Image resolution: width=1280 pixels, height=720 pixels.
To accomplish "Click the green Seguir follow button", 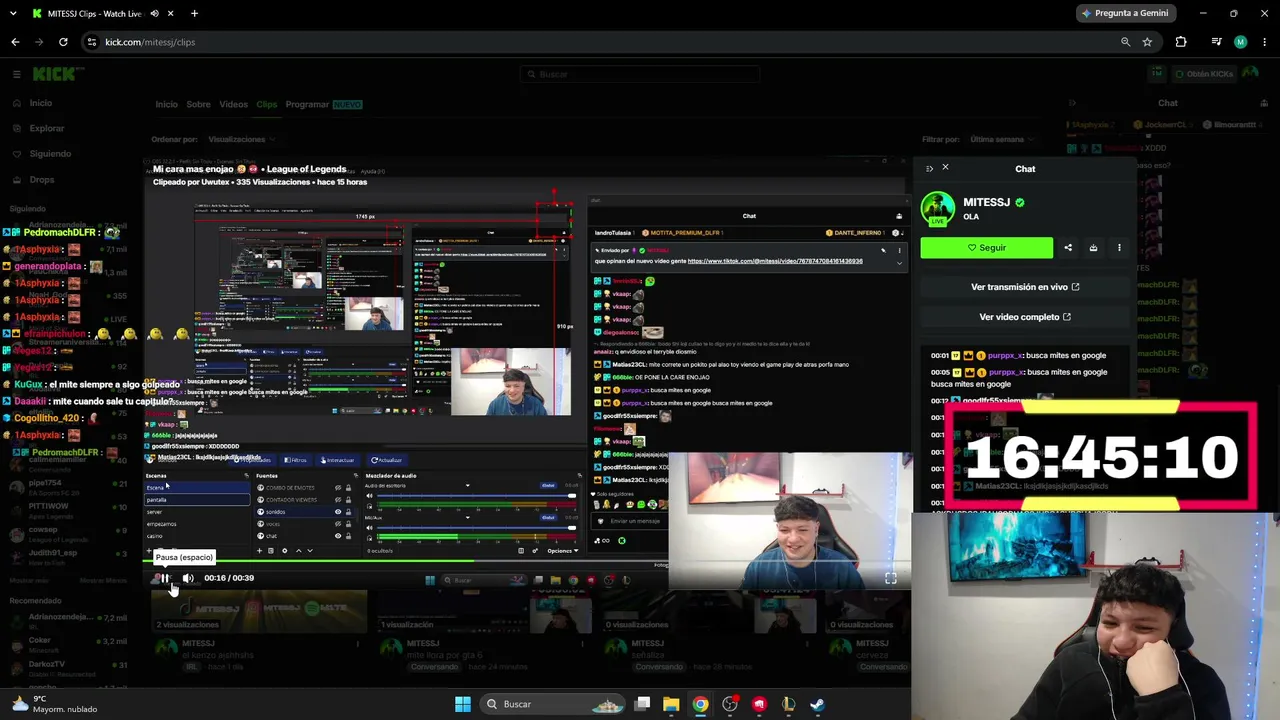I will [x=987, y=248].
